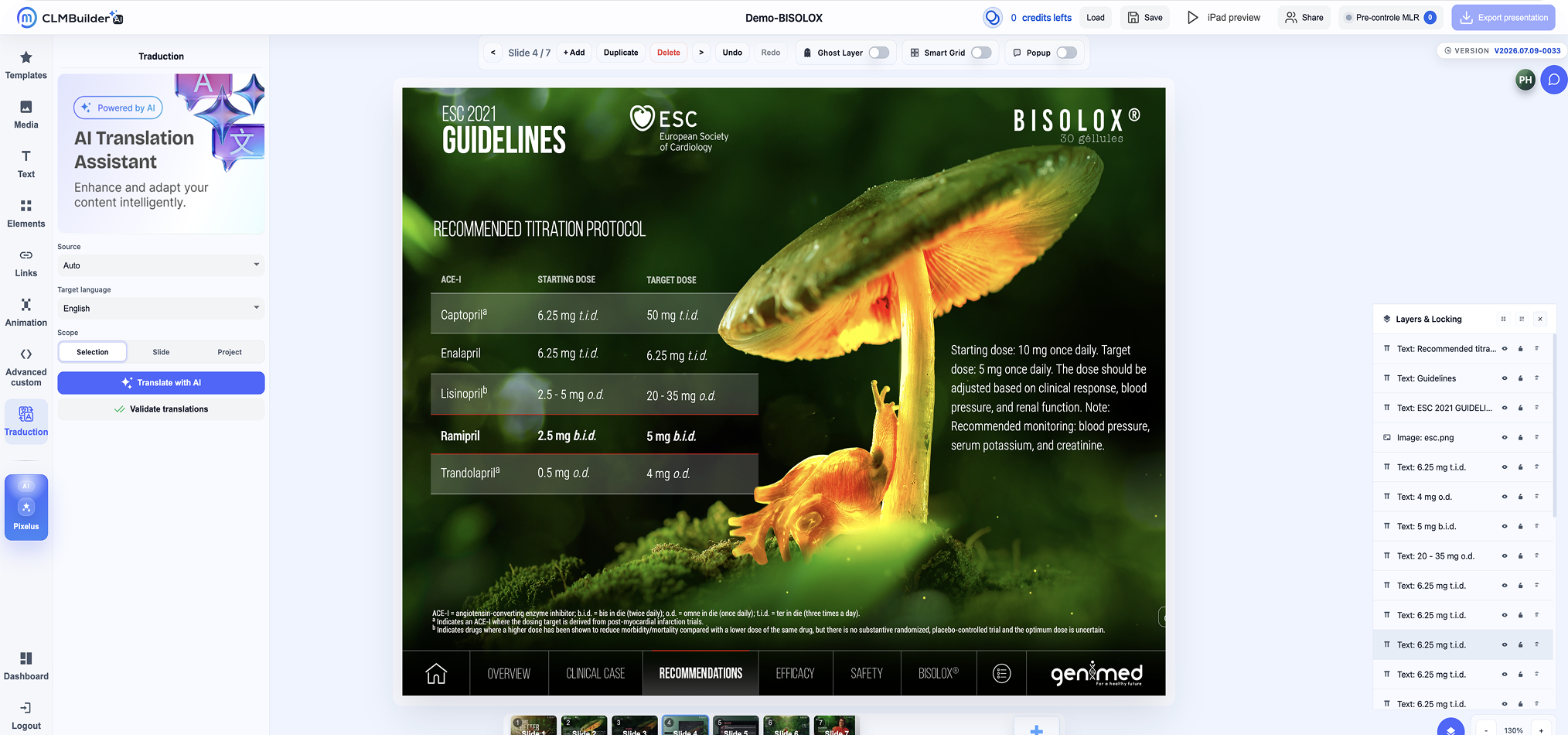Image resolution: width=1568 pixels, height=735 pixels.
Task: Select the Elements sidebar icon
Action: coord(26,214)
